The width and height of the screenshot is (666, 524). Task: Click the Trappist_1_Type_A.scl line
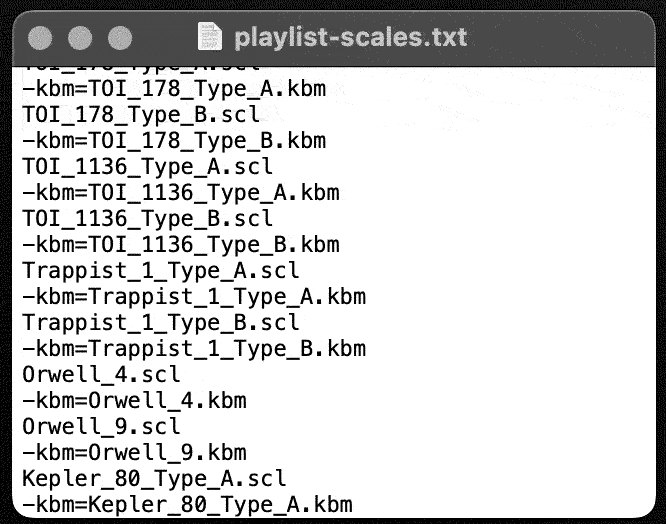coord(161,271)
